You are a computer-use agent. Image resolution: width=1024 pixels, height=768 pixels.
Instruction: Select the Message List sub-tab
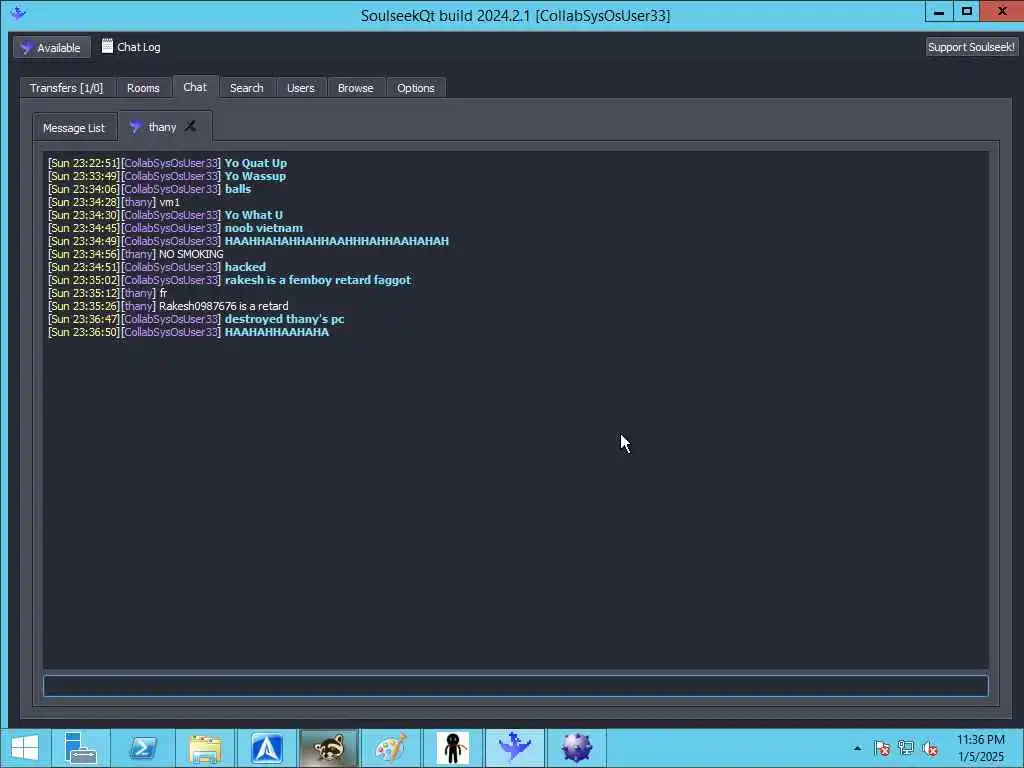(74, 127)
